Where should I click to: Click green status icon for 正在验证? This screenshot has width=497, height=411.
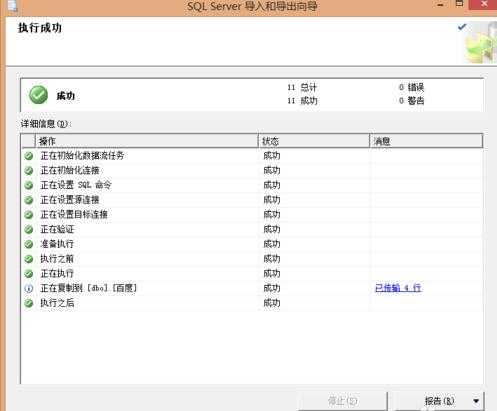[x=29, y=229]
